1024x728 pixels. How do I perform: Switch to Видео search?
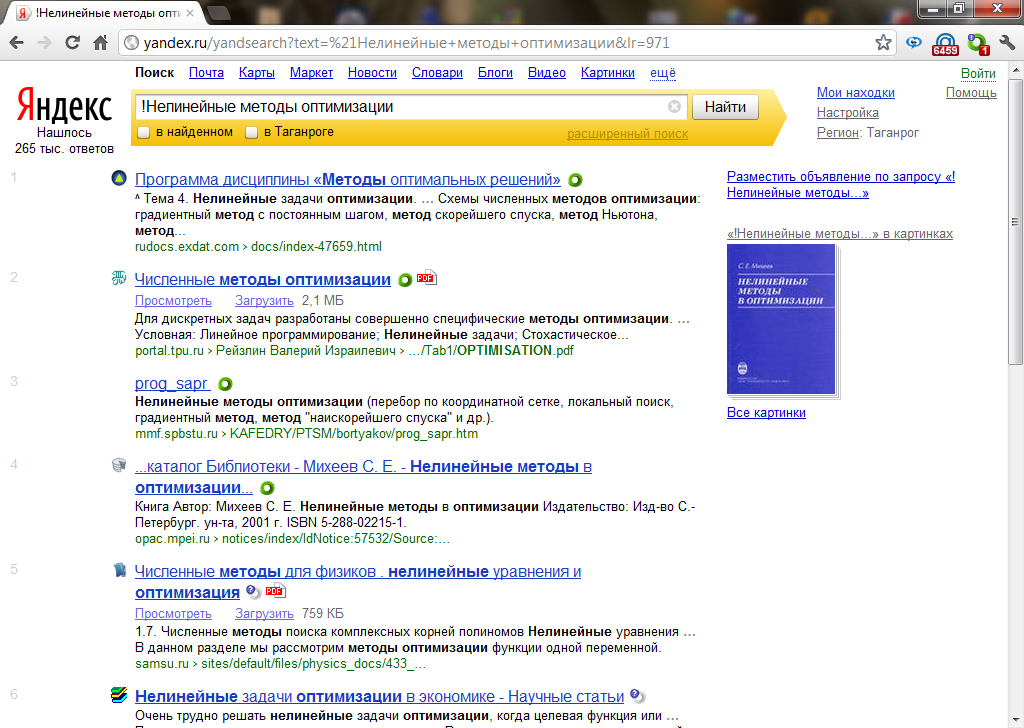pyautogui.click(x=547, y=73)
